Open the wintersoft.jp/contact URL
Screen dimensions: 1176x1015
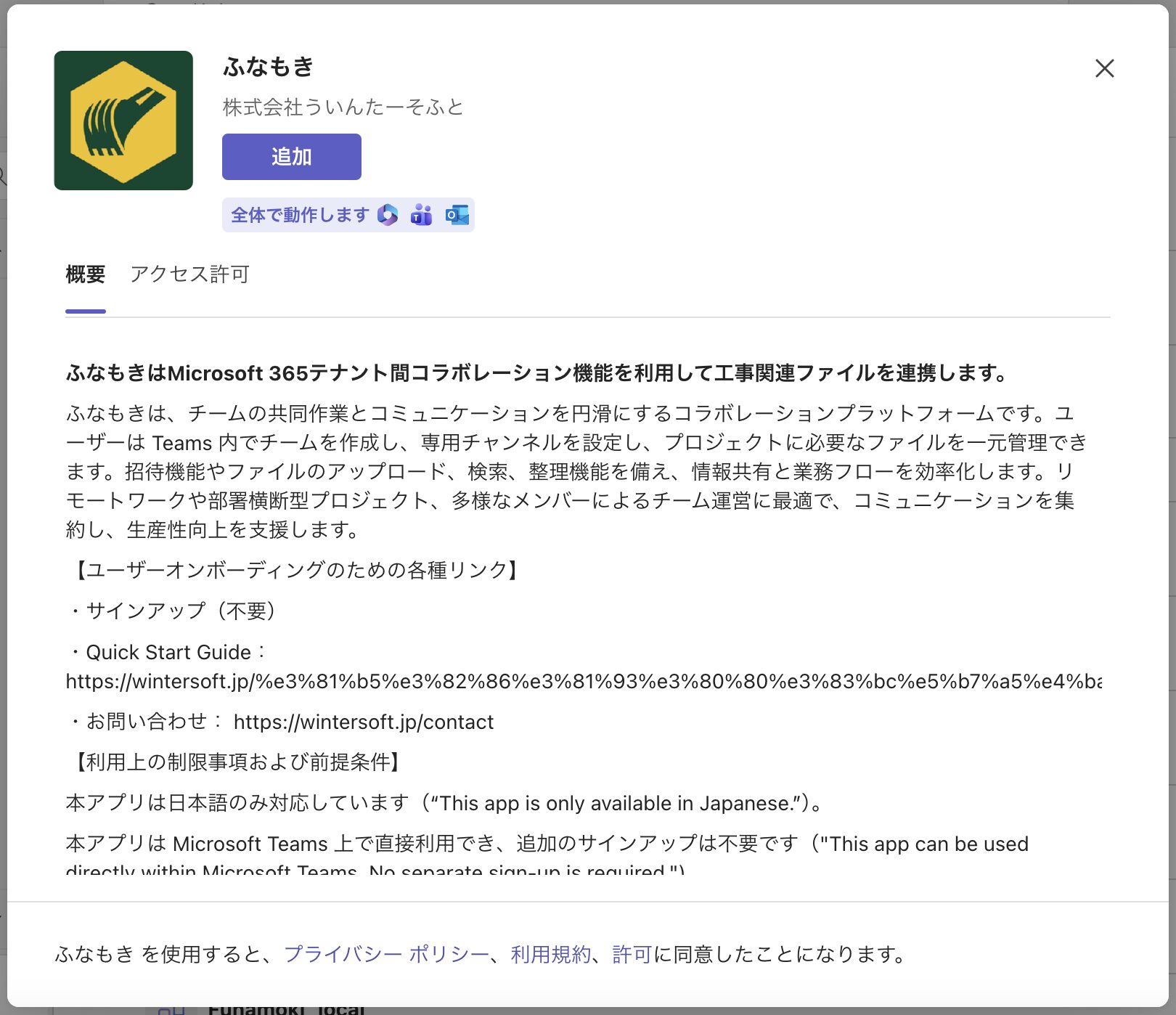point(363,722)
